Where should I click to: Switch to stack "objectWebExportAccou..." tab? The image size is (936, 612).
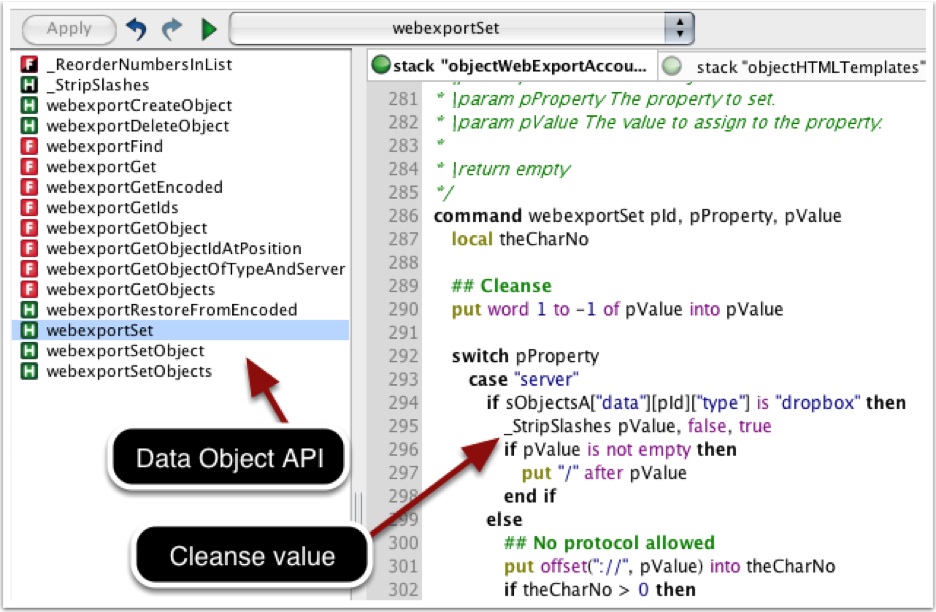(x=512, y=66)
